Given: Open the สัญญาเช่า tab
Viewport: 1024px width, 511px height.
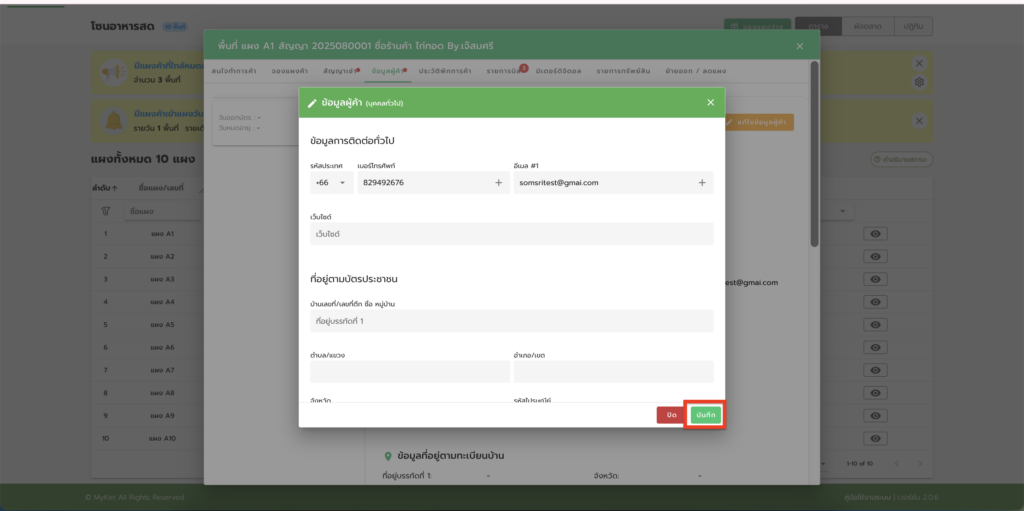Looking at the screenshot, I should click(340, 71).
